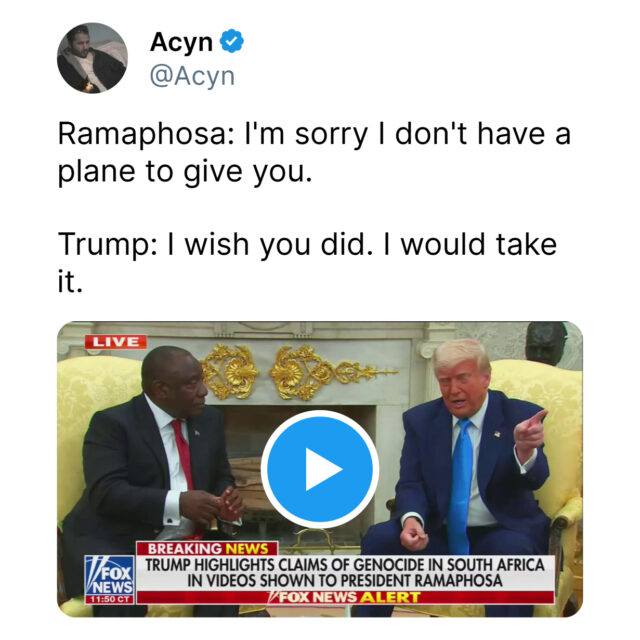Click the FOX NEWS ALERT strip
The width and height of the screenshot is (640, 640).
pyautogui.click(x=345, y=597)
